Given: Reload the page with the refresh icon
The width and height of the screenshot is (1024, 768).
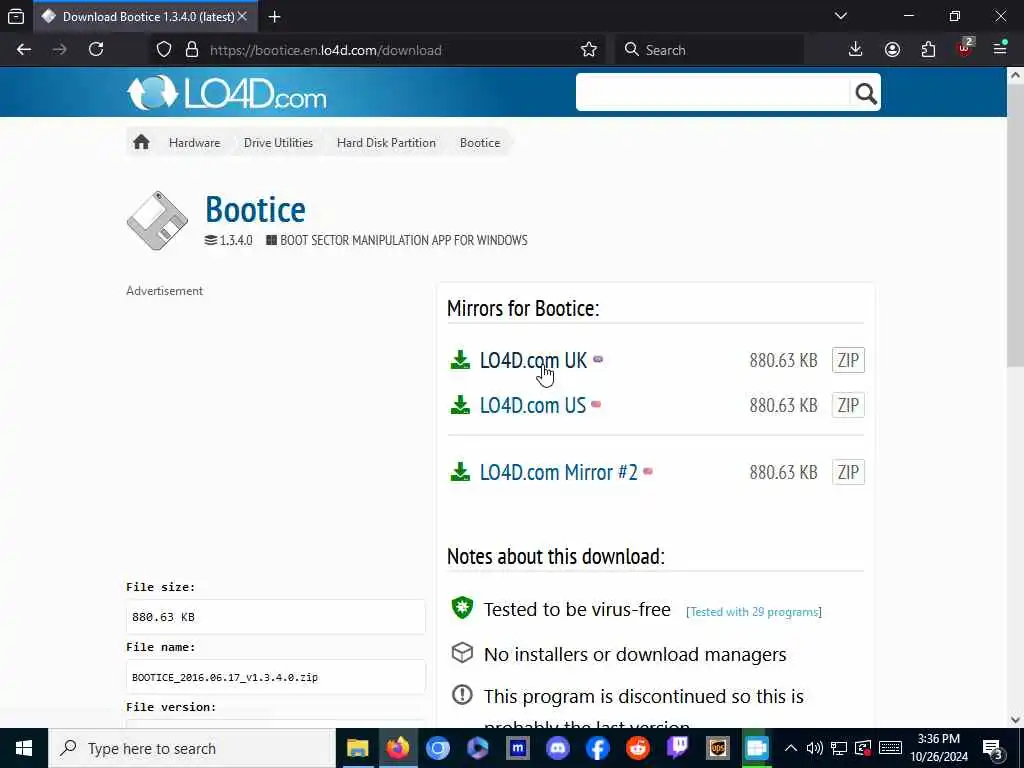Looking at the screenshot, I should click(x=96, y=50).
